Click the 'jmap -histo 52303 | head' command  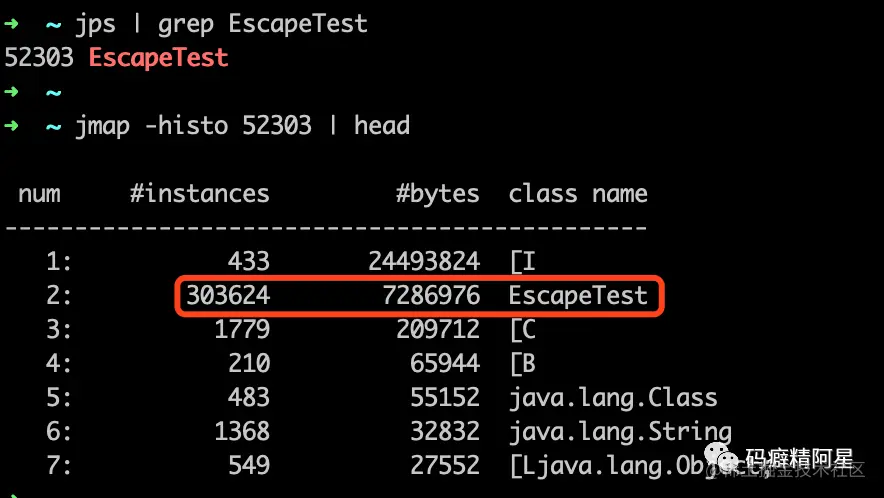(x=242, y=126)
